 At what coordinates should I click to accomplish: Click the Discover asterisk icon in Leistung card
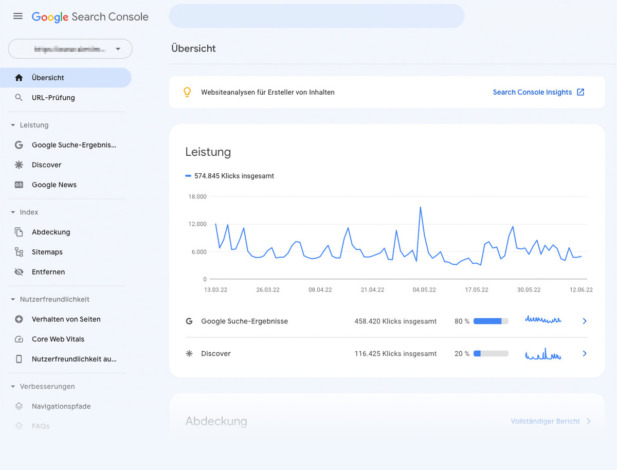189,353
